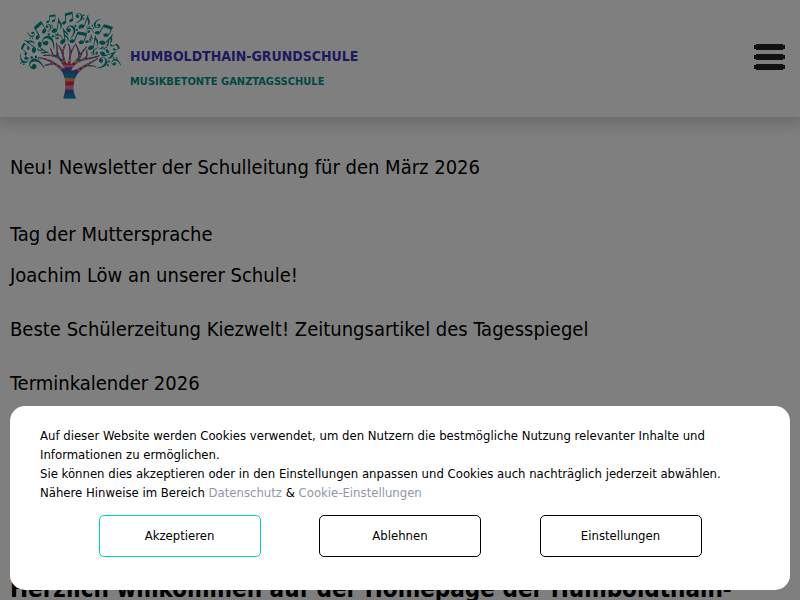This screenshot has height=600, width=800.
Task: Click the dimmed page area below Terminkalender
Action: click(x=500, y=396)
